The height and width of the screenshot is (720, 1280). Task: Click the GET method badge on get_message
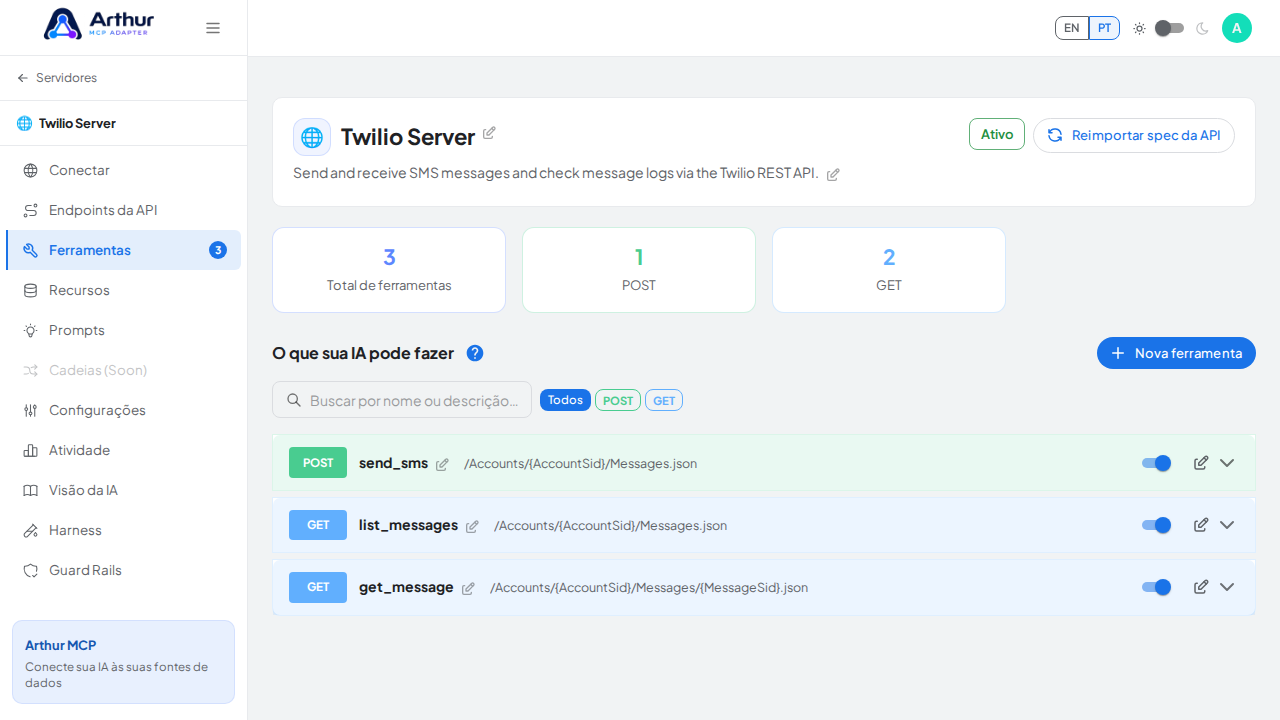coord(318,587)
